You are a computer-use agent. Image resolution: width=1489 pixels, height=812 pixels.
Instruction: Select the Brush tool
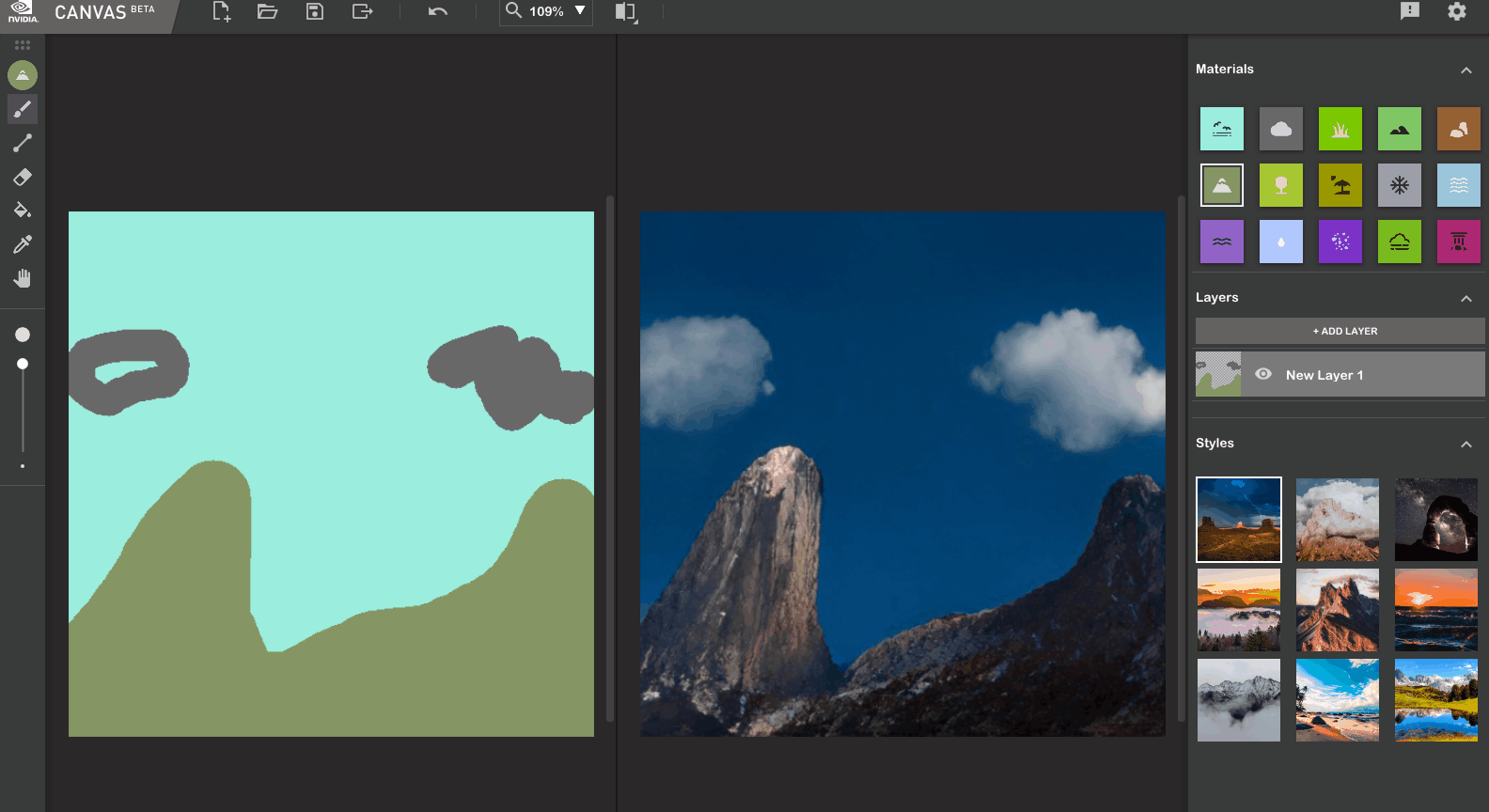pyautogui.click(x=23, y=109)
